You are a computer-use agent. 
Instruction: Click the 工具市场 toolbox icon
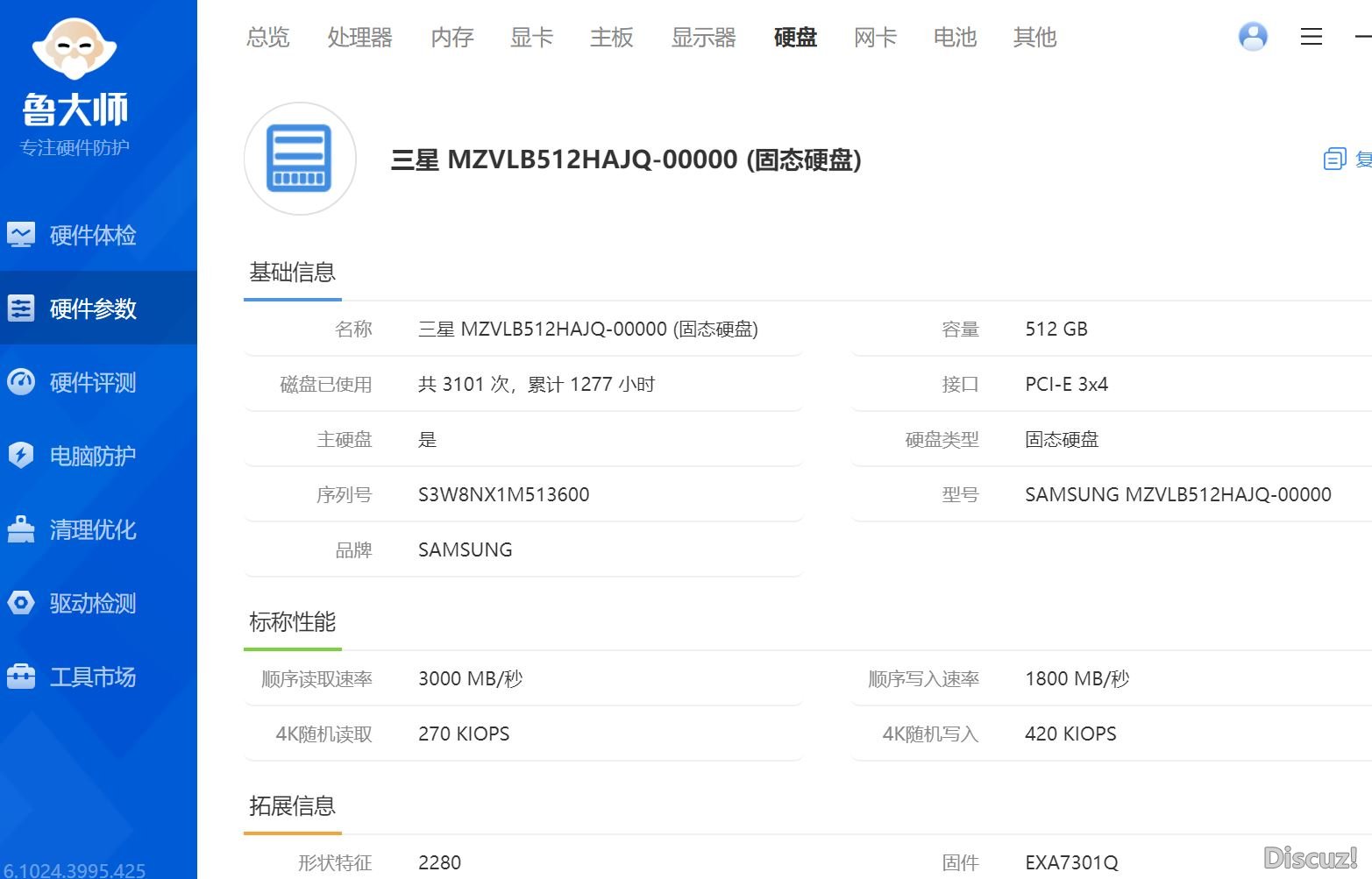coord(21,677)
